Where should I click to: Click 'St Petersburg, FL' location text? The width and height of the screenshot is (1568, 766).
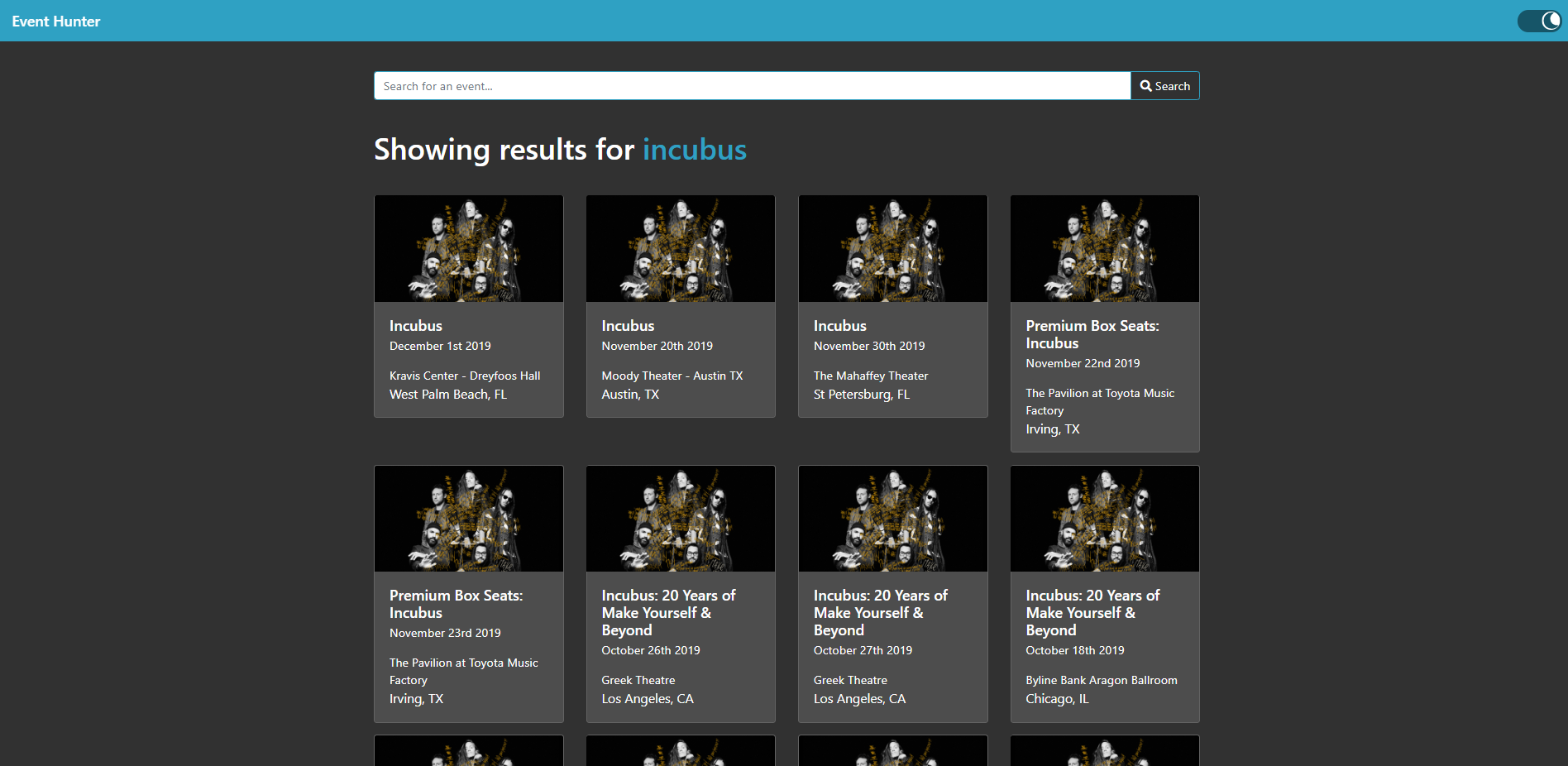pos(862,395)
